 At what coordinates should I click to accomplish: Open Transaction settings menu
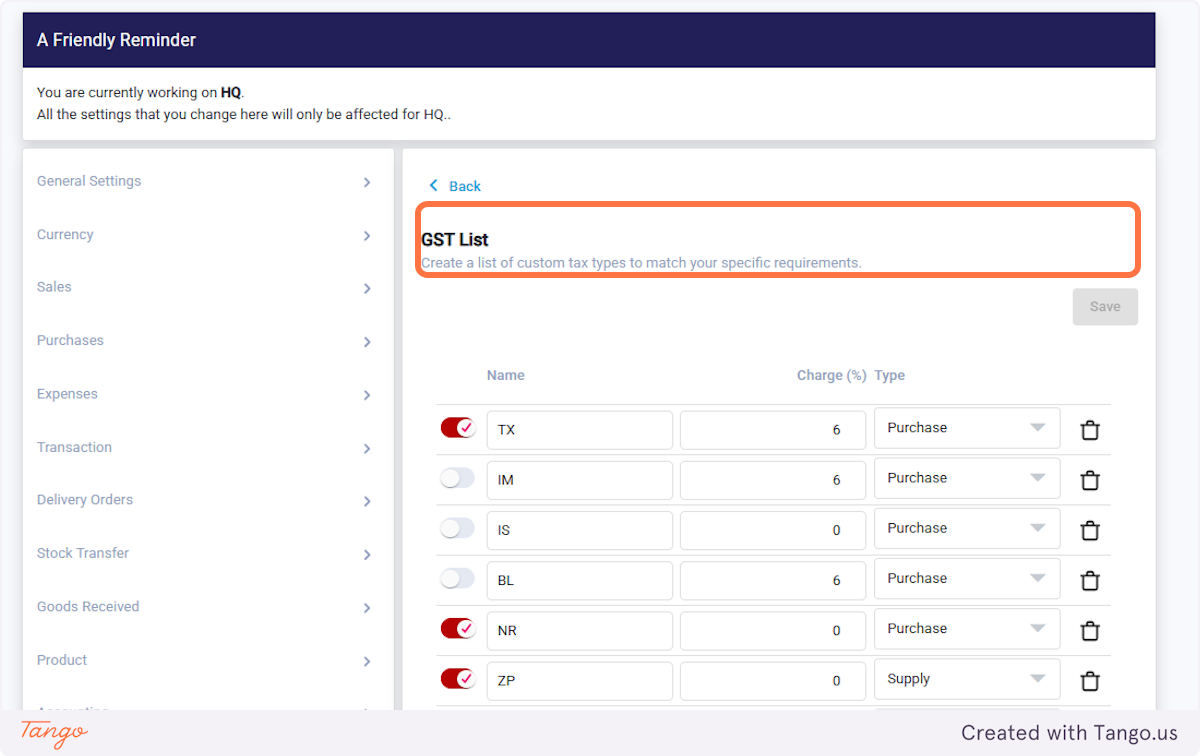click(x=205, y=447)
